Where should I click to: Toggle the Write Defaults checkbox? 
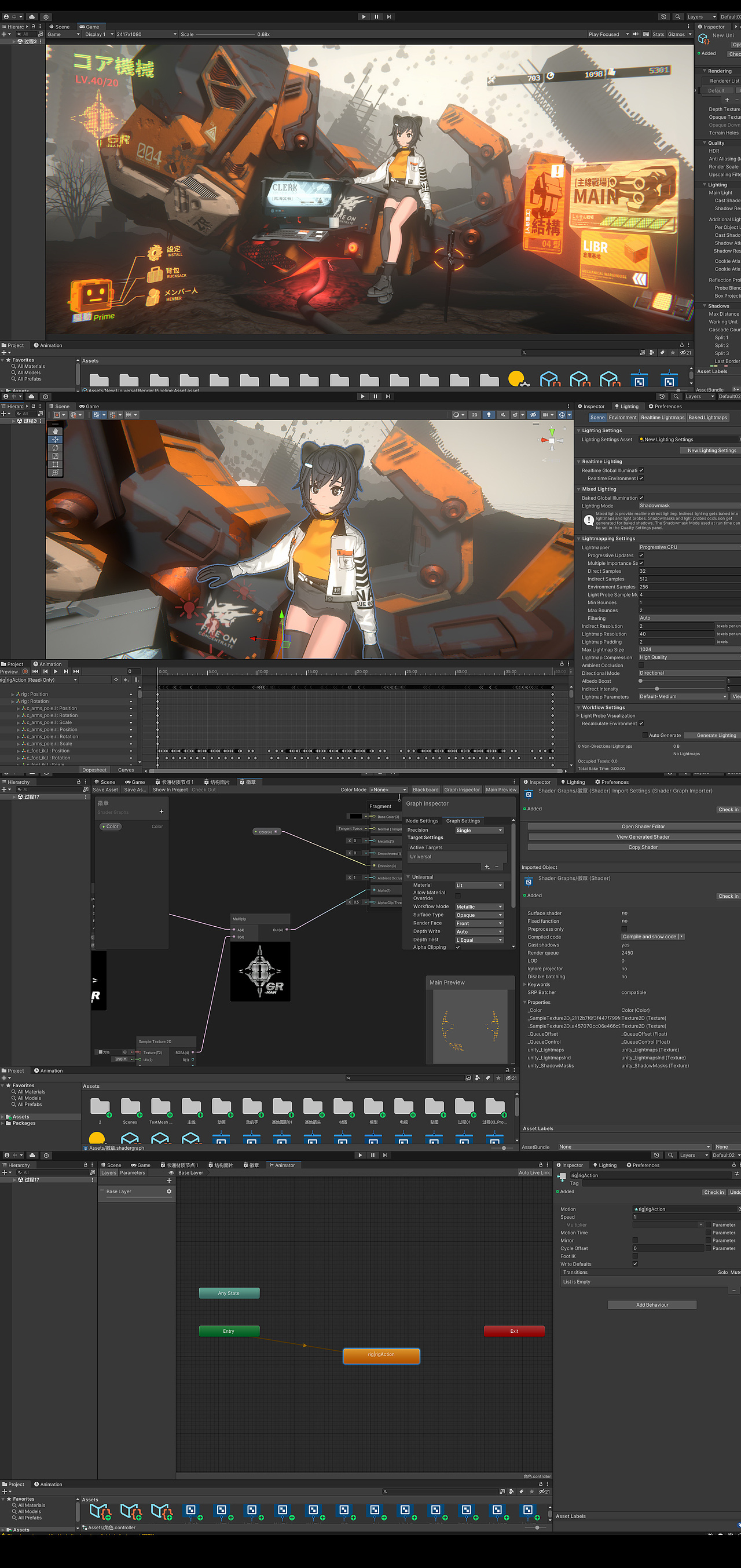[x=635, y=1264]
